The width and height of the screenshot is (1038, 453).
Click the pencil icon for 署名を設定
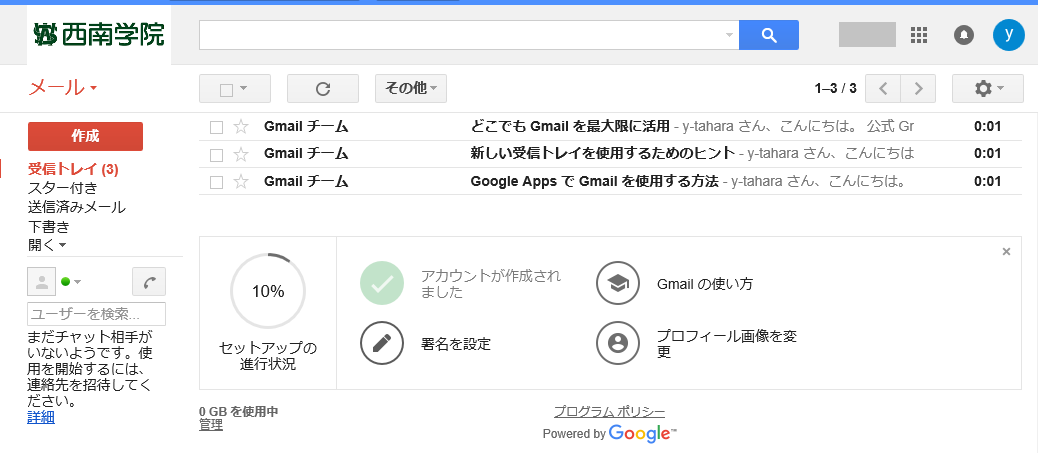(382, 342)
